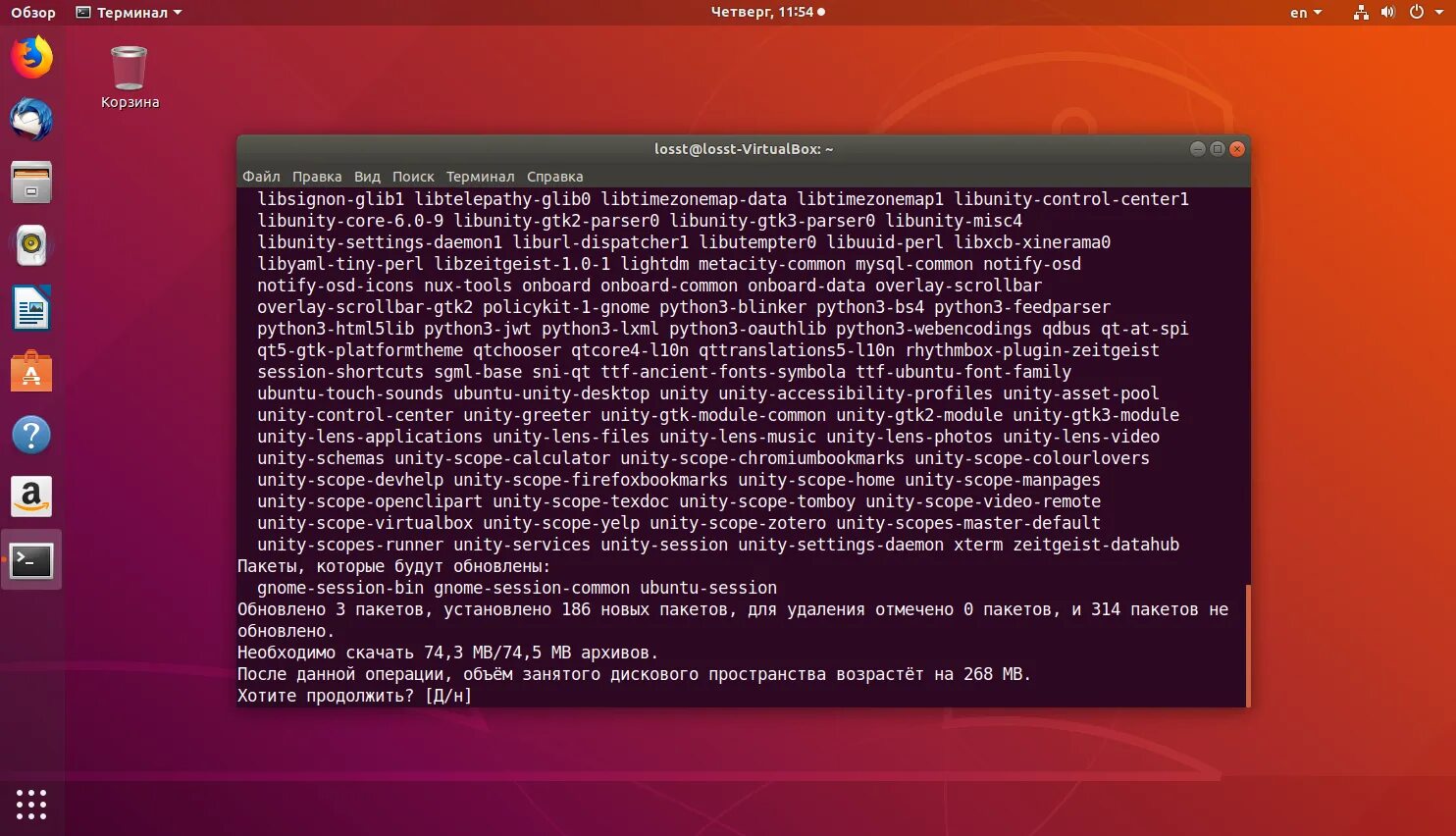This screenshot has height=836, width=1456.
Task: Open Firefox from the dock
Action: click(31, 57)
